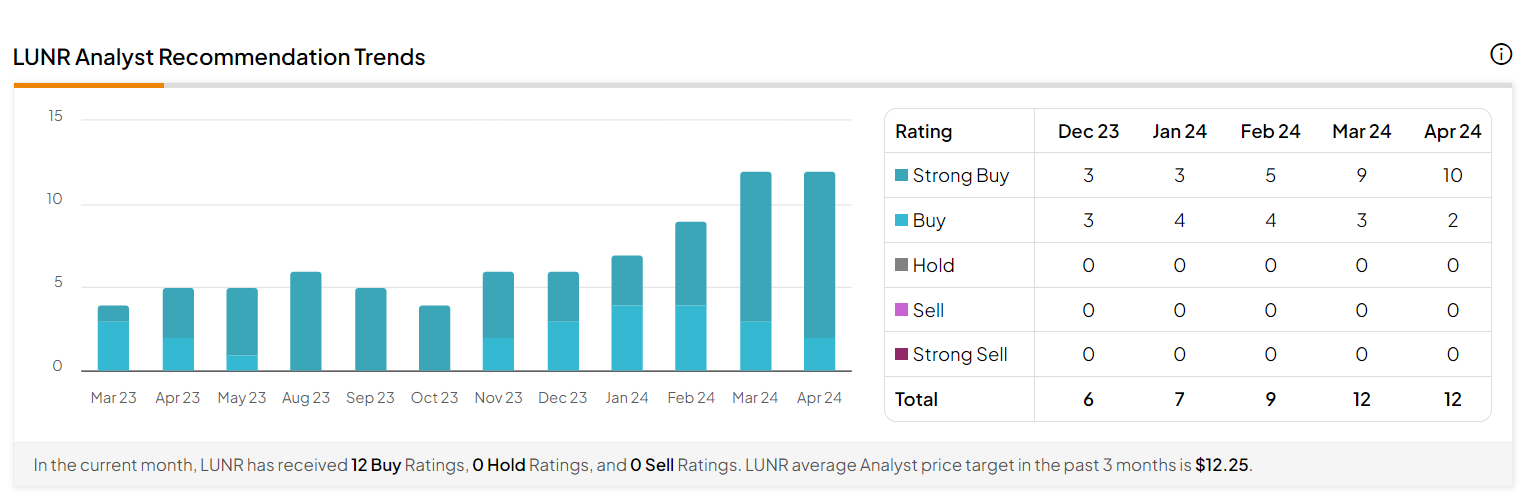Viewport: 1525px width, 500px height.
Task: Click Strong Buy value 5 for Feb 24
Action: click(x=1270, y=175)
